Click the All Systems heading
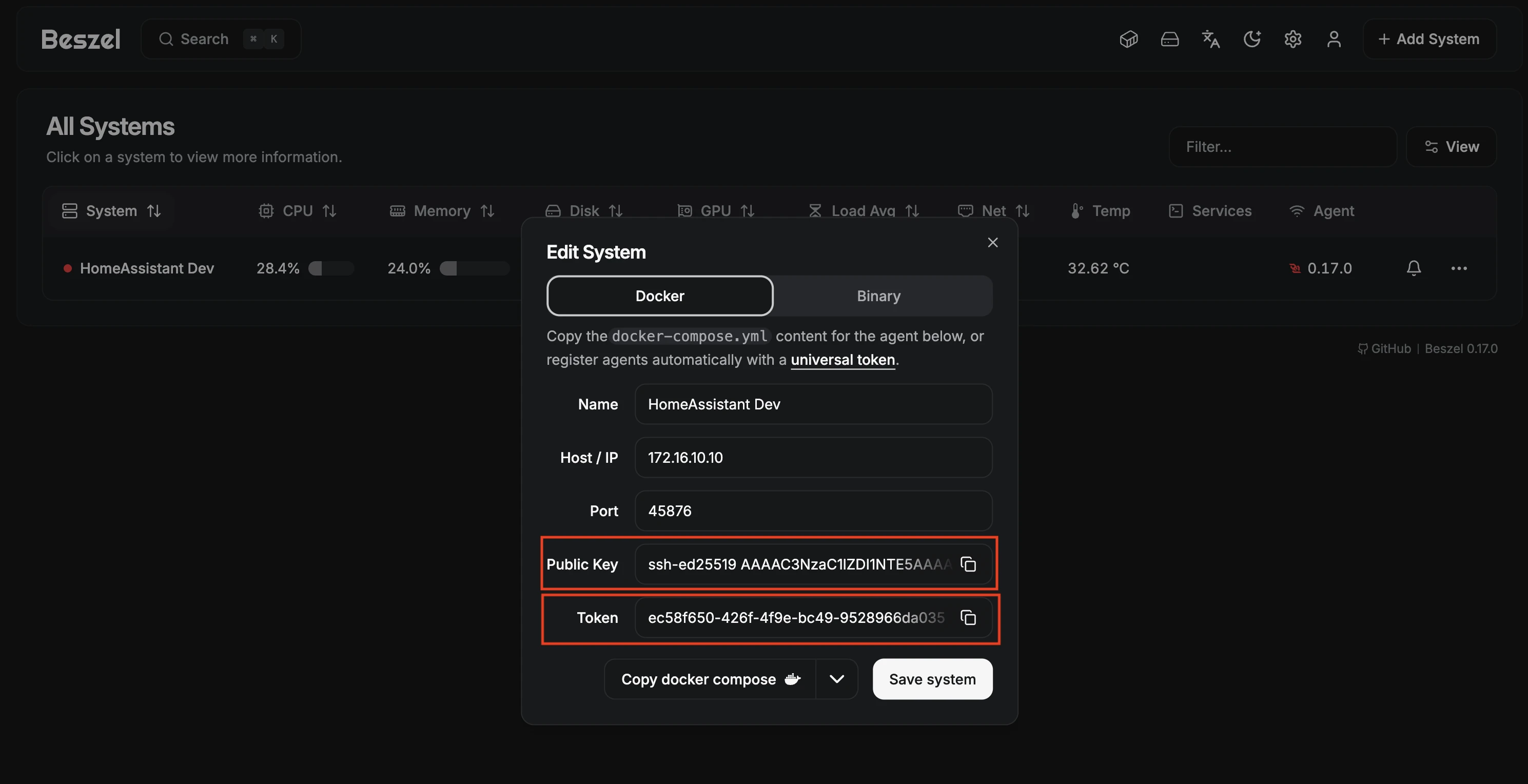 (110, 126)
